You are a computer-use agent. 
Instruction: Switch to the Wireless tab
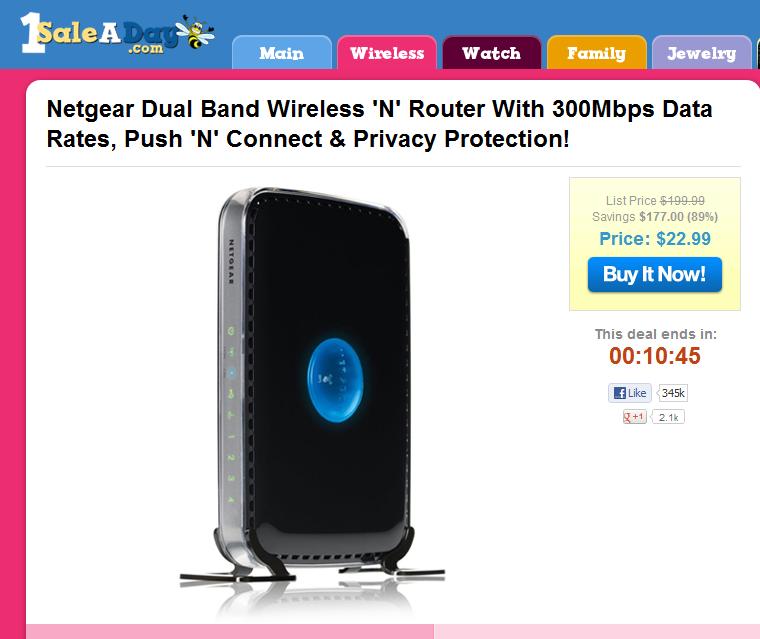click(x=387, y=52)
